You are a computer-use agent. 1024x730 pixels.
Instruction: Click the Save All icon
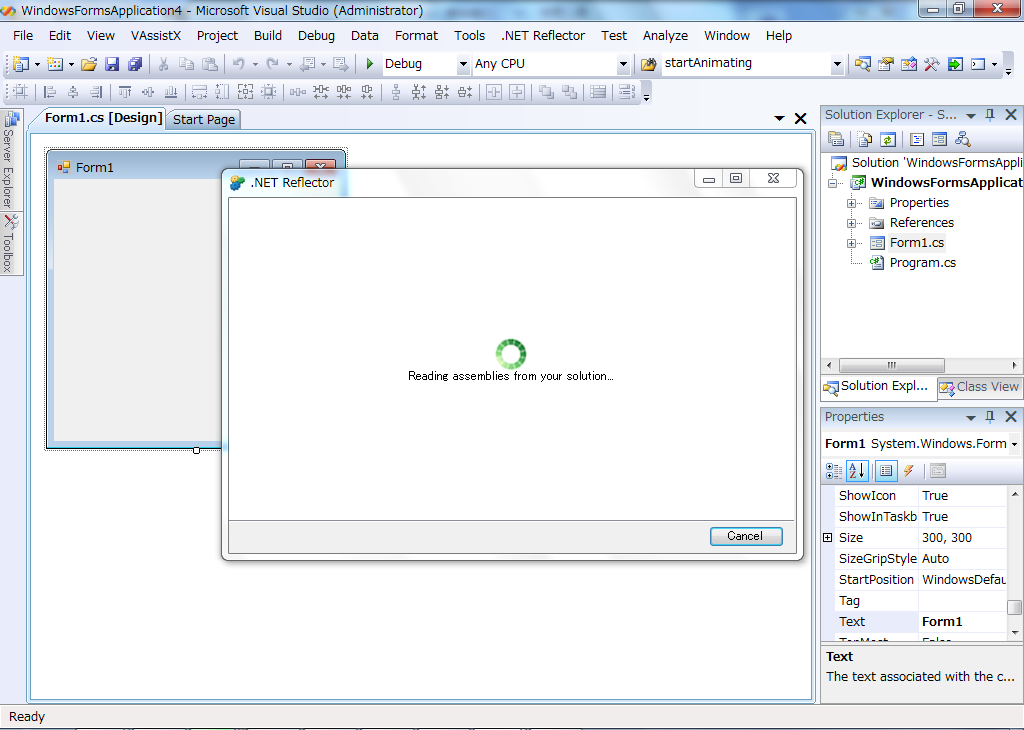135,64
